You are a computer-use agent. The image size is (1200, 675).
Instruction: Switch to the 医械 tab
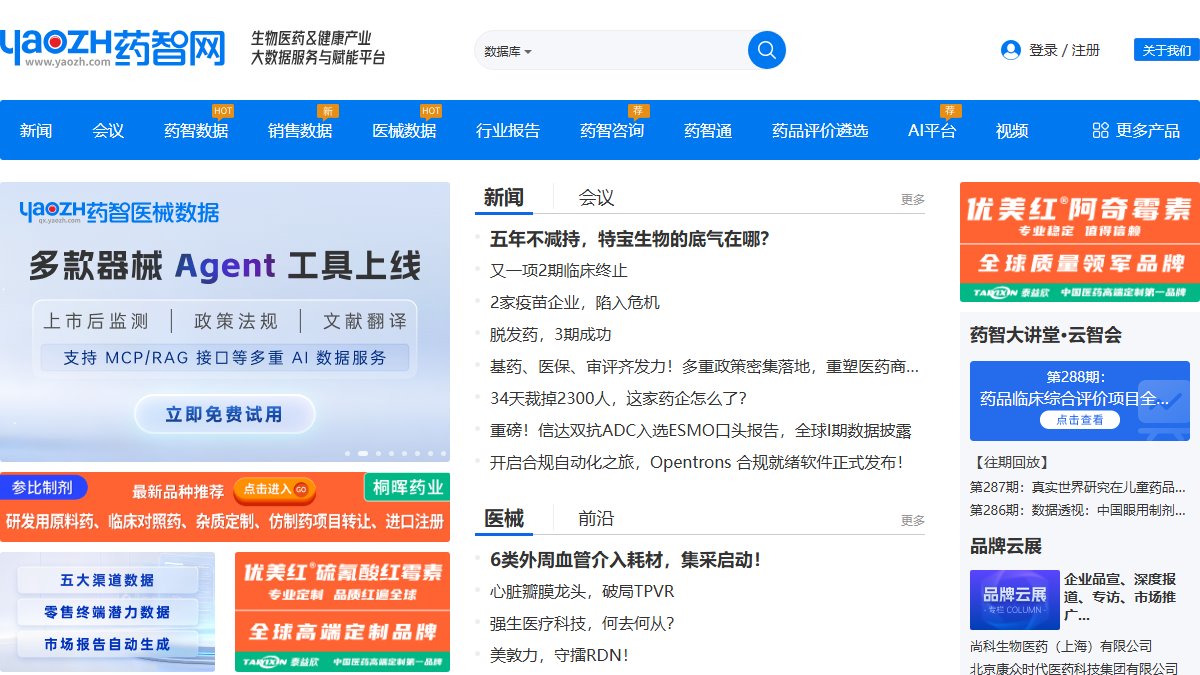(x=504, y=518)
